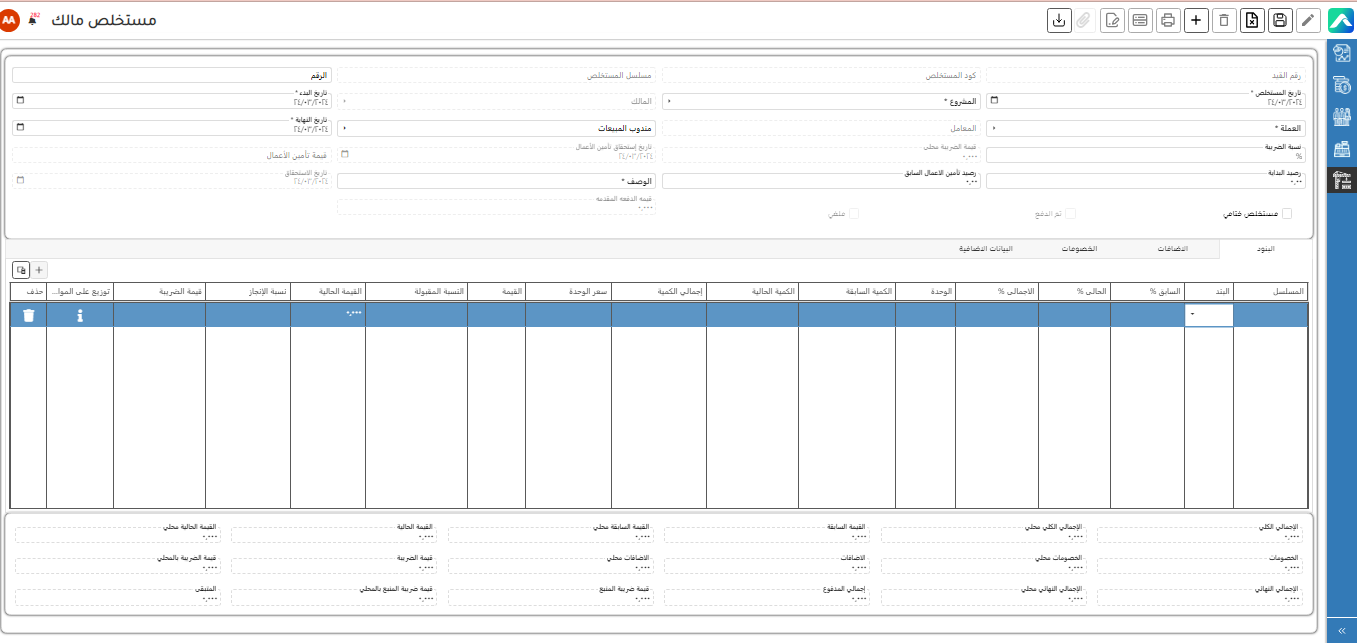Screen dimensions: 1357x643
Task: Open row info icon for توزيع على المواقع
Action: point(80,315)
